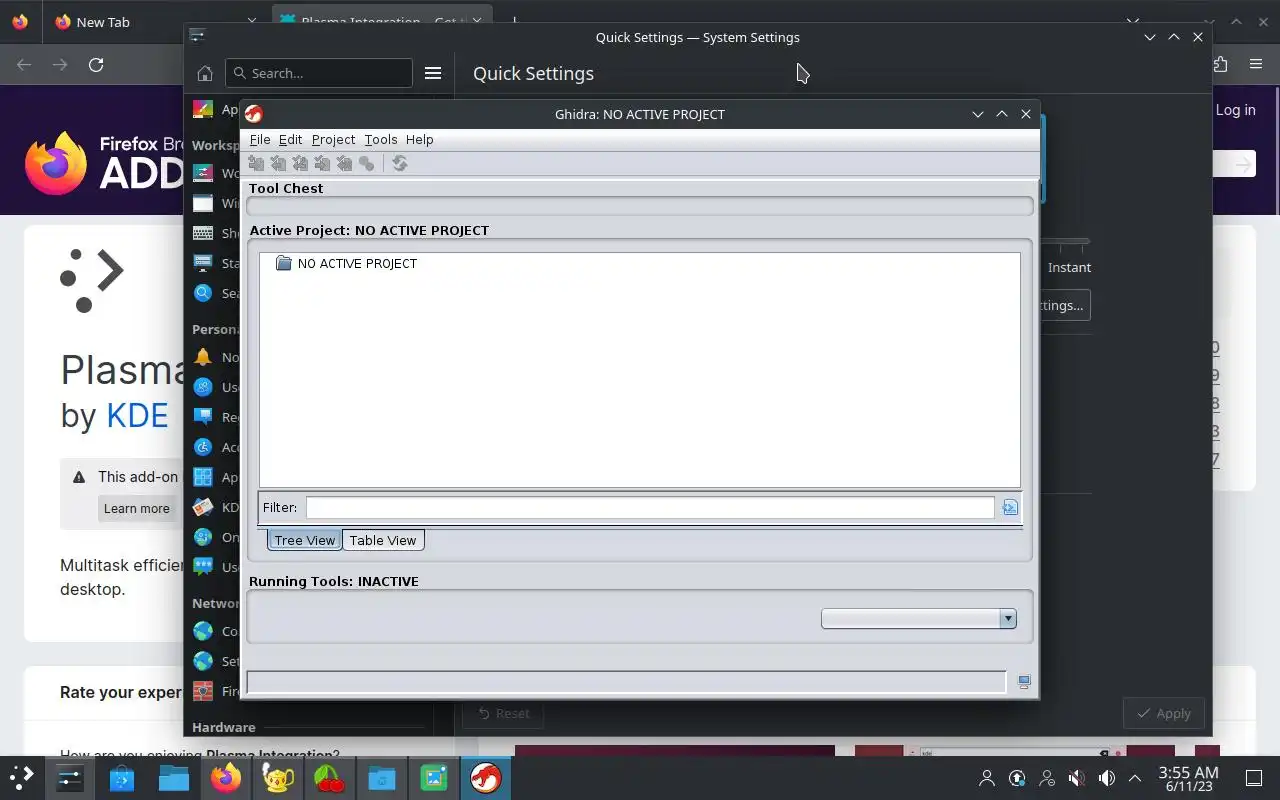This screenshot has width=1280, height=800.
Task: Reload the page in Firefox
Action: tap(96, 64)
